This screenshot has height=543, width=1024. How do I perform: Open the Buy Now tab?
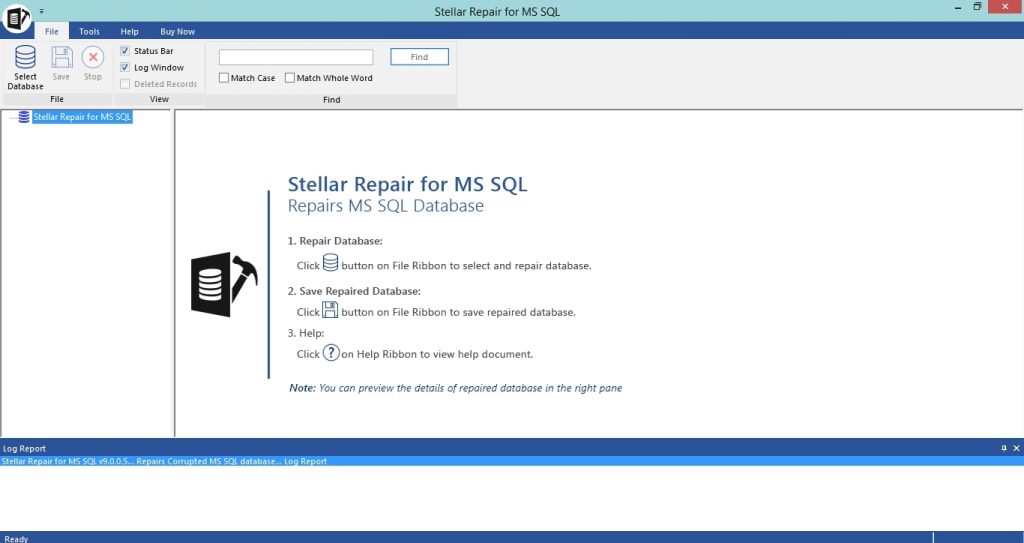point(178,31)
